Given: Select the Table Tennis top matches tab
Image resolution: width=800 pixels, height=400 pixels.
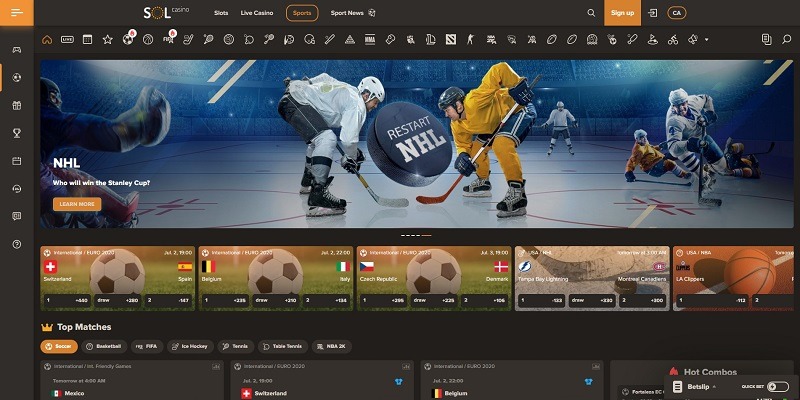Looking at the screenshot, I should 283,346.
